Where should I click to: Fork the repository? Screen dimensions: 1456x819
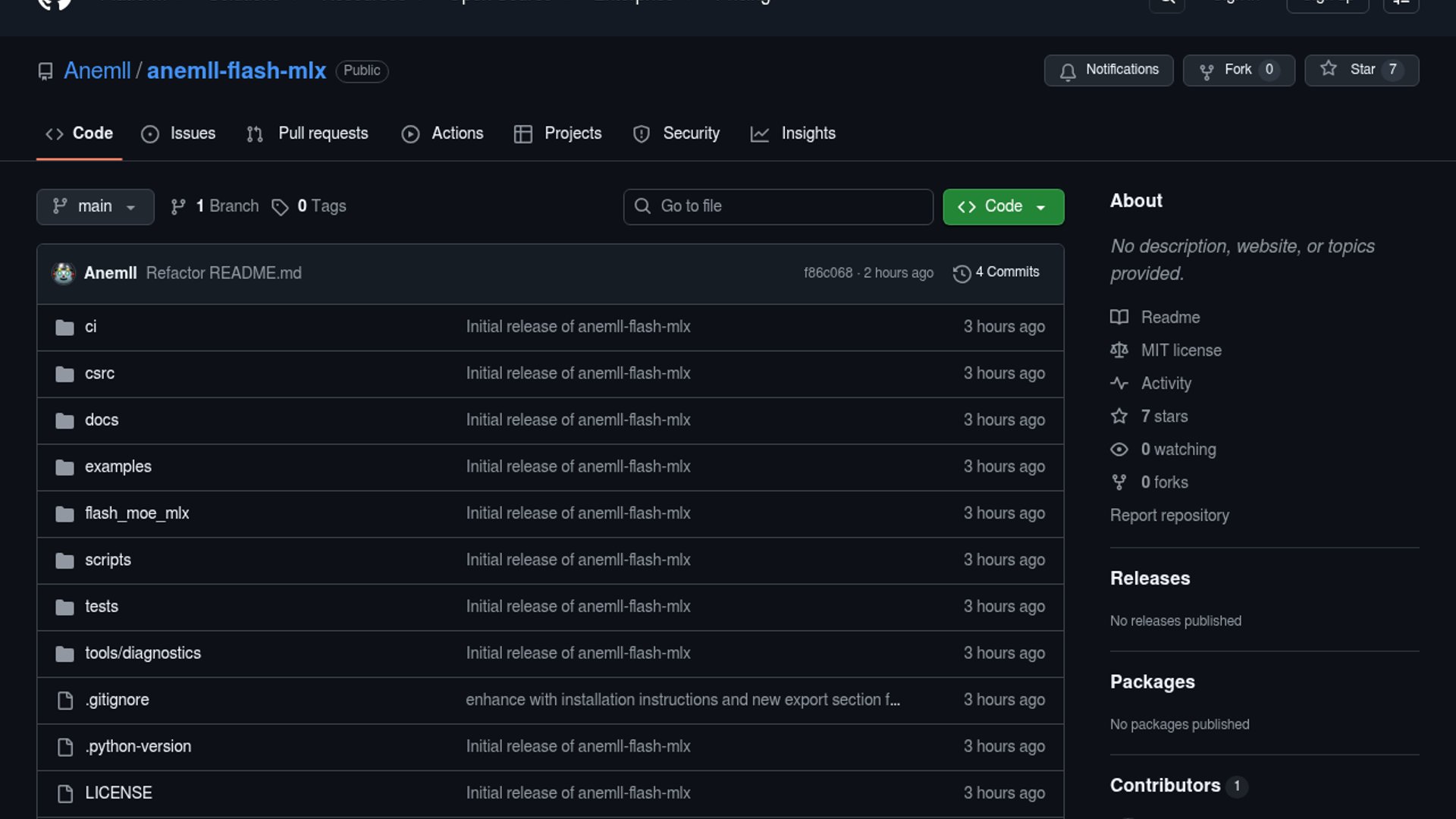pos(1238,71)
